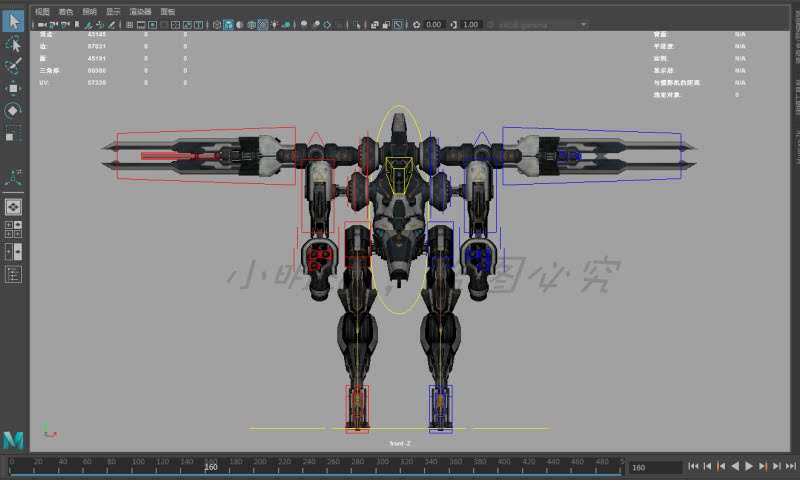This screenshot has height=480, width=800.
Task: Click the gamma reset icon
Action: tap(454, 24)
